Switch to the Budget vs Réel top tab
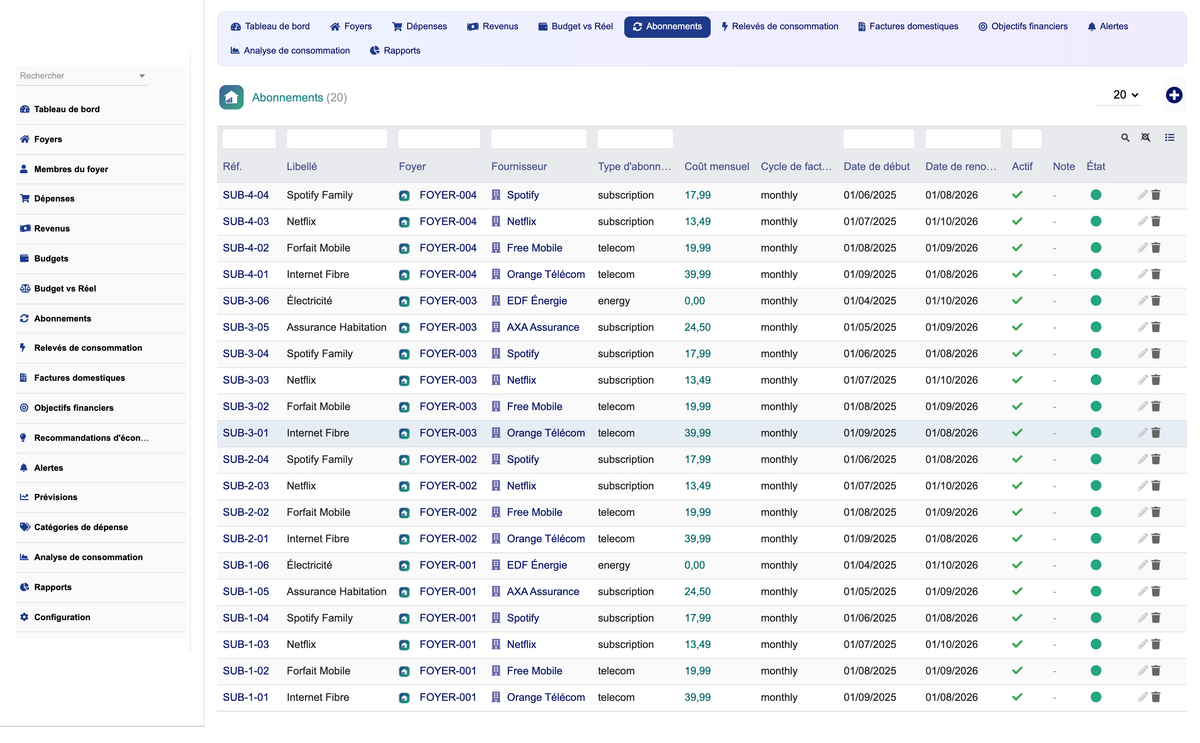 pos(575,27)
